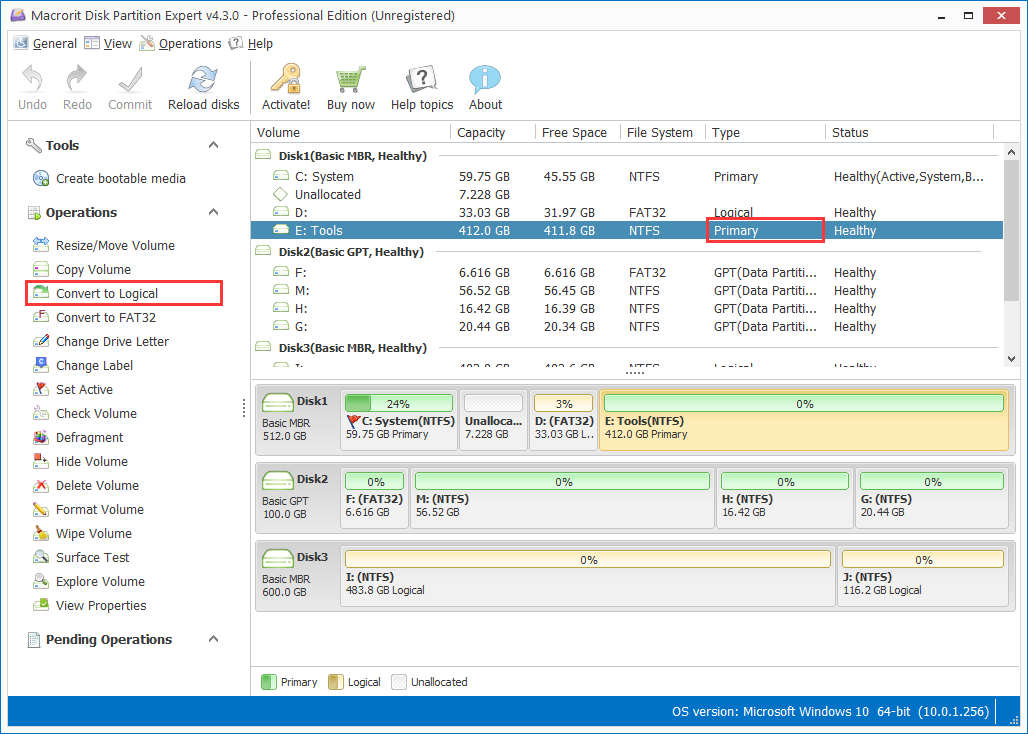Select G: volume row
This screenshot has width=1028, height=734.
coord(627,326)
